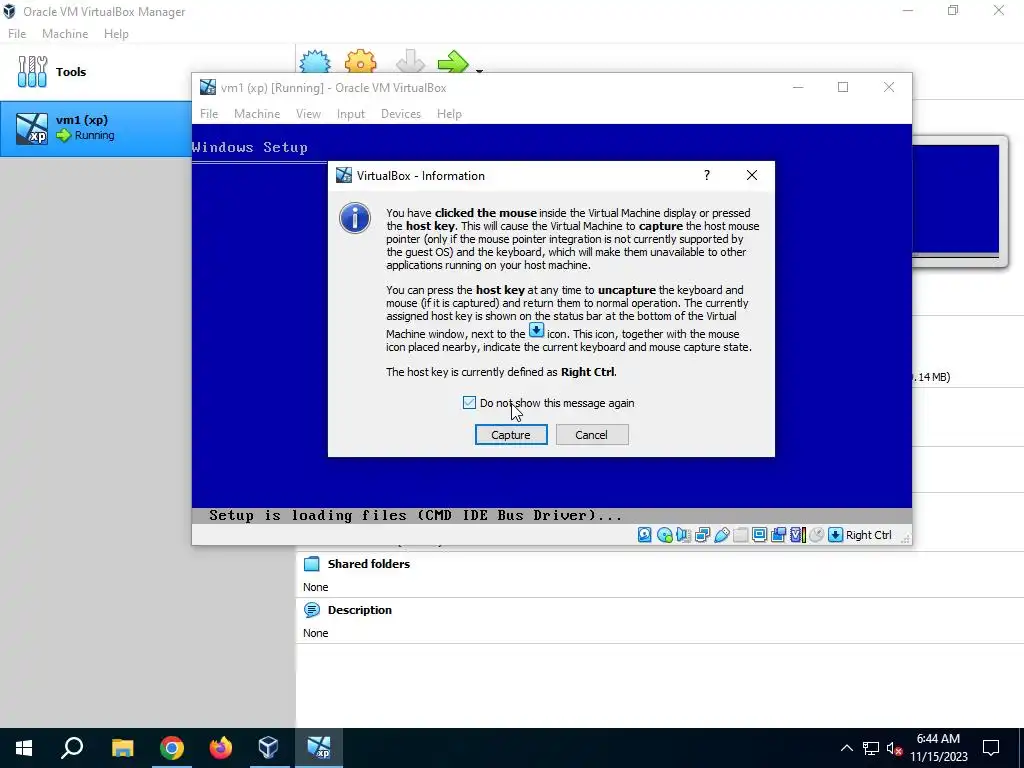
Task: Open Machine menu in the vm1 window
Action: [257, 114]
